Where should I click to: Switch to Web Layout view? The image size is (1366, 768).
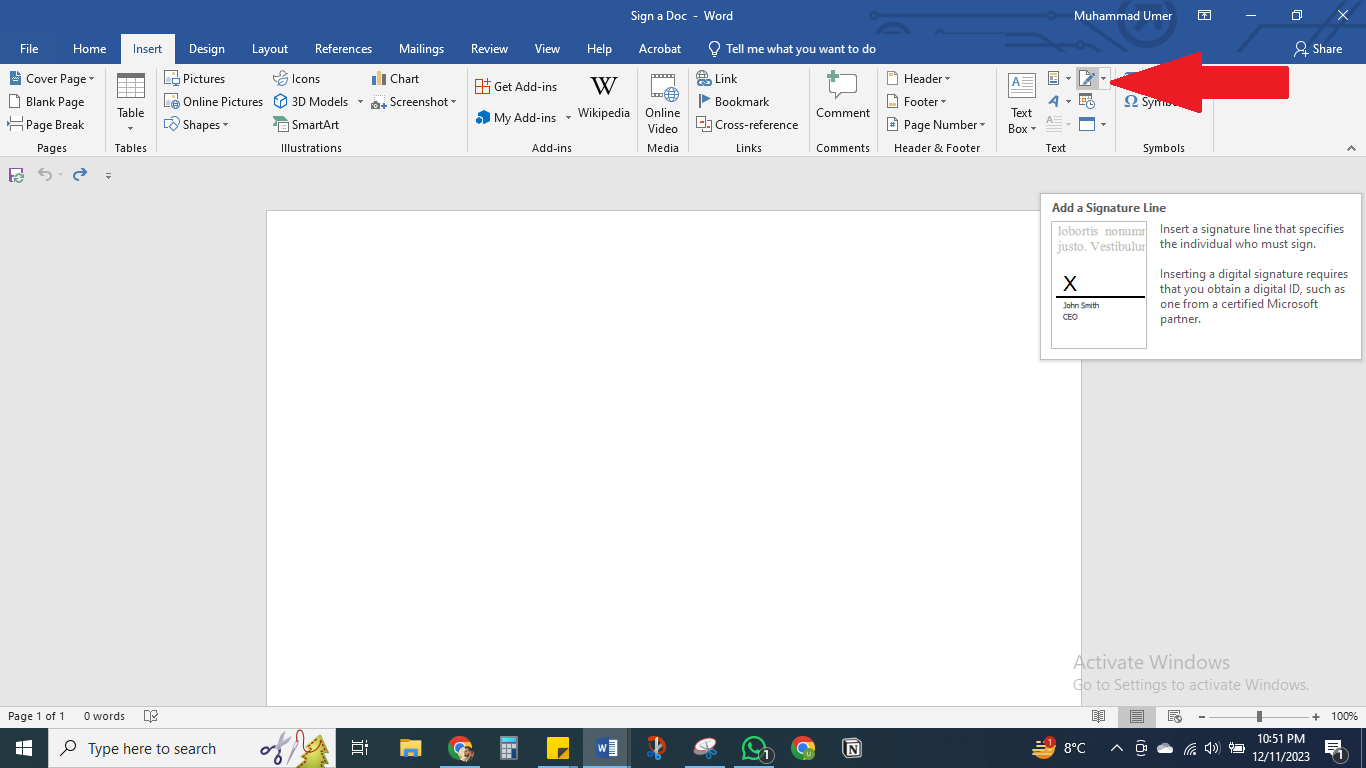point(1175,716)
